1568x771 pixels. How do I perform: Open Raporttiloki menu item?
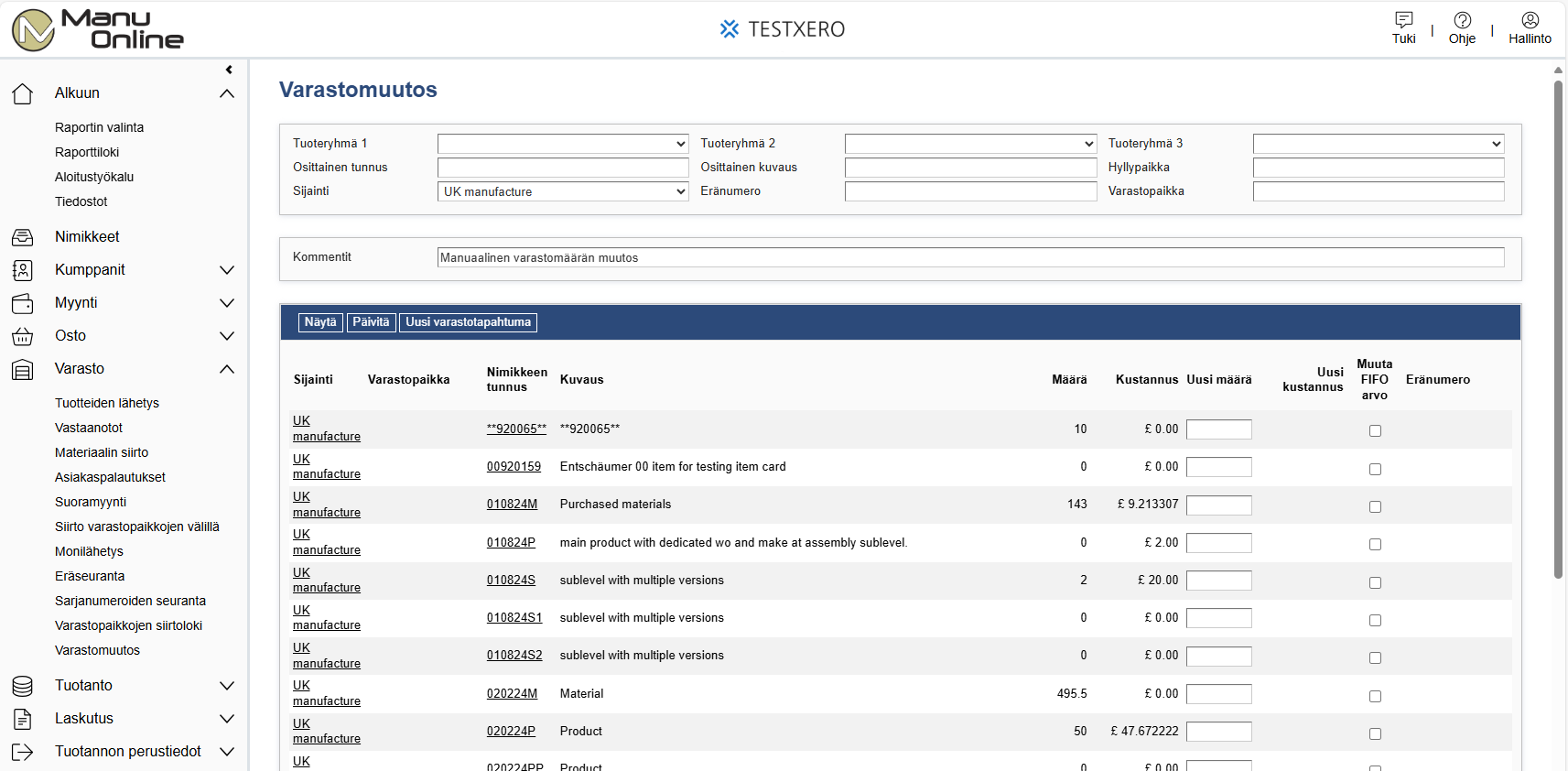click(x=87, y=152)
